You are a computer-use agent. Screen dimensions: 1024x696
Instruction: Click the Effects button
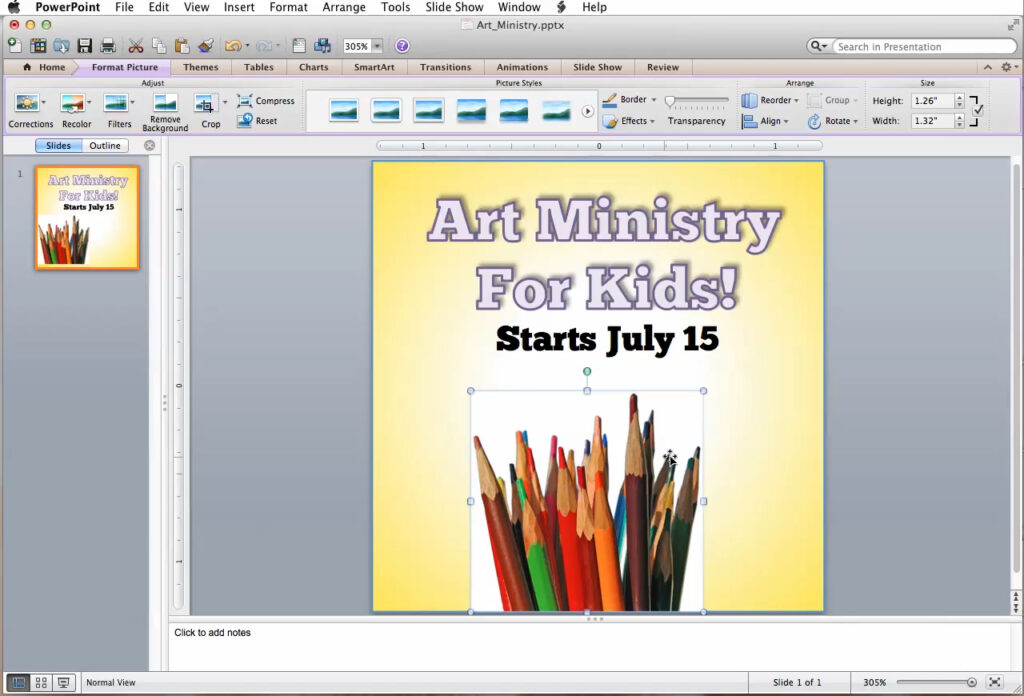[629, 121]
